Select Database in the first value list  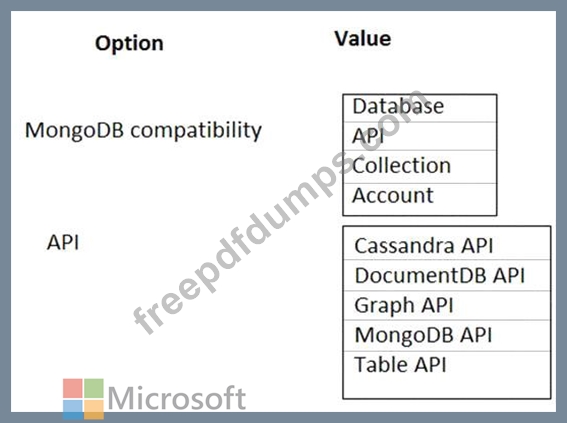click(x=419, y=107)
